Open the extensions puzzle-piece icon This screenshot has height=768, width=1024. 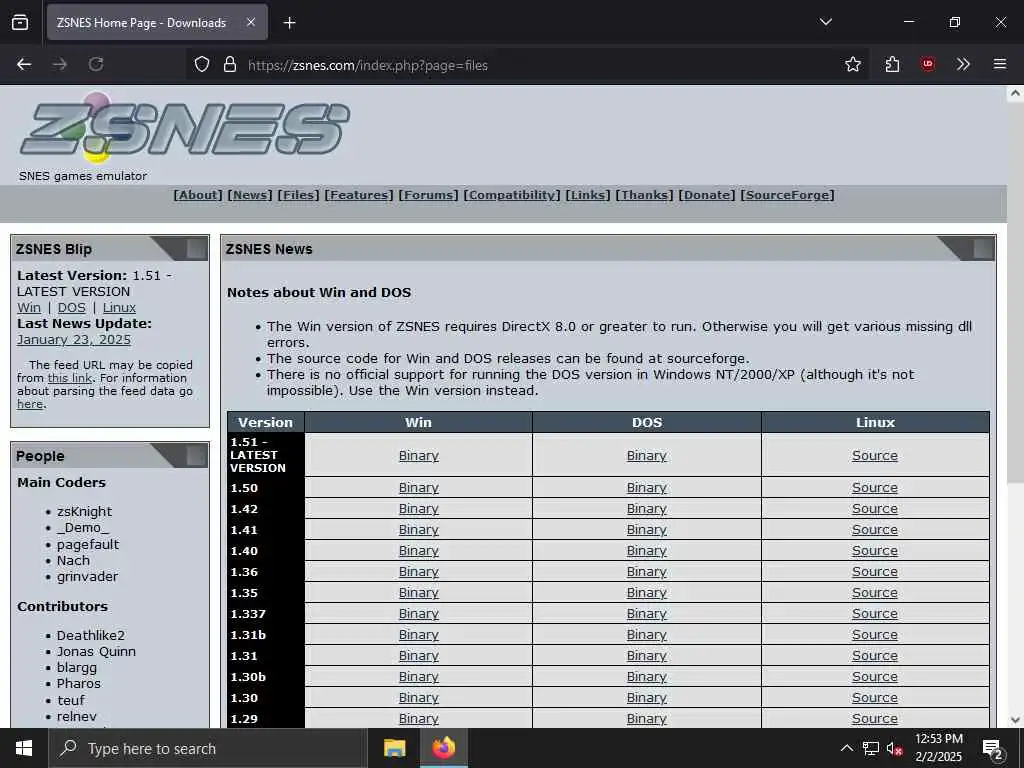pyautogui.click(x=892, y=64)
